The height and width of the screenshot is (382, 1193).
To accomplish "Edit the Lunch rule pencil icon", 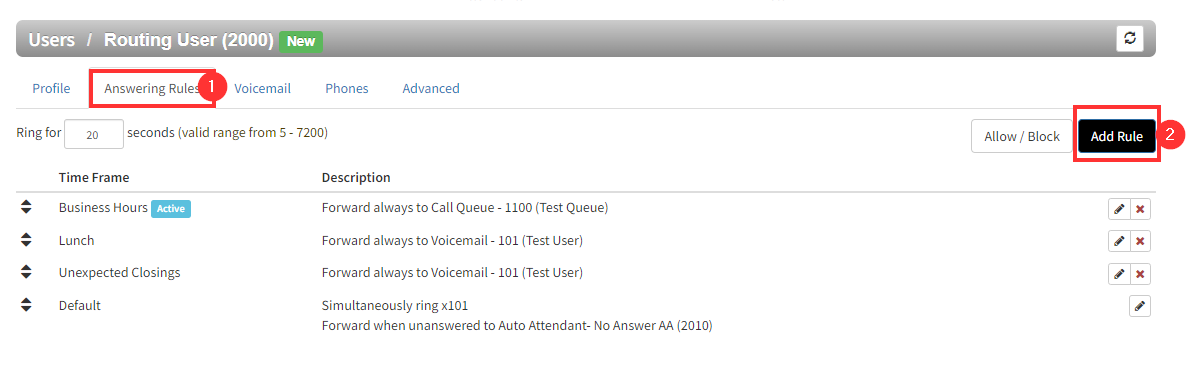I will tap(1119, 241).
